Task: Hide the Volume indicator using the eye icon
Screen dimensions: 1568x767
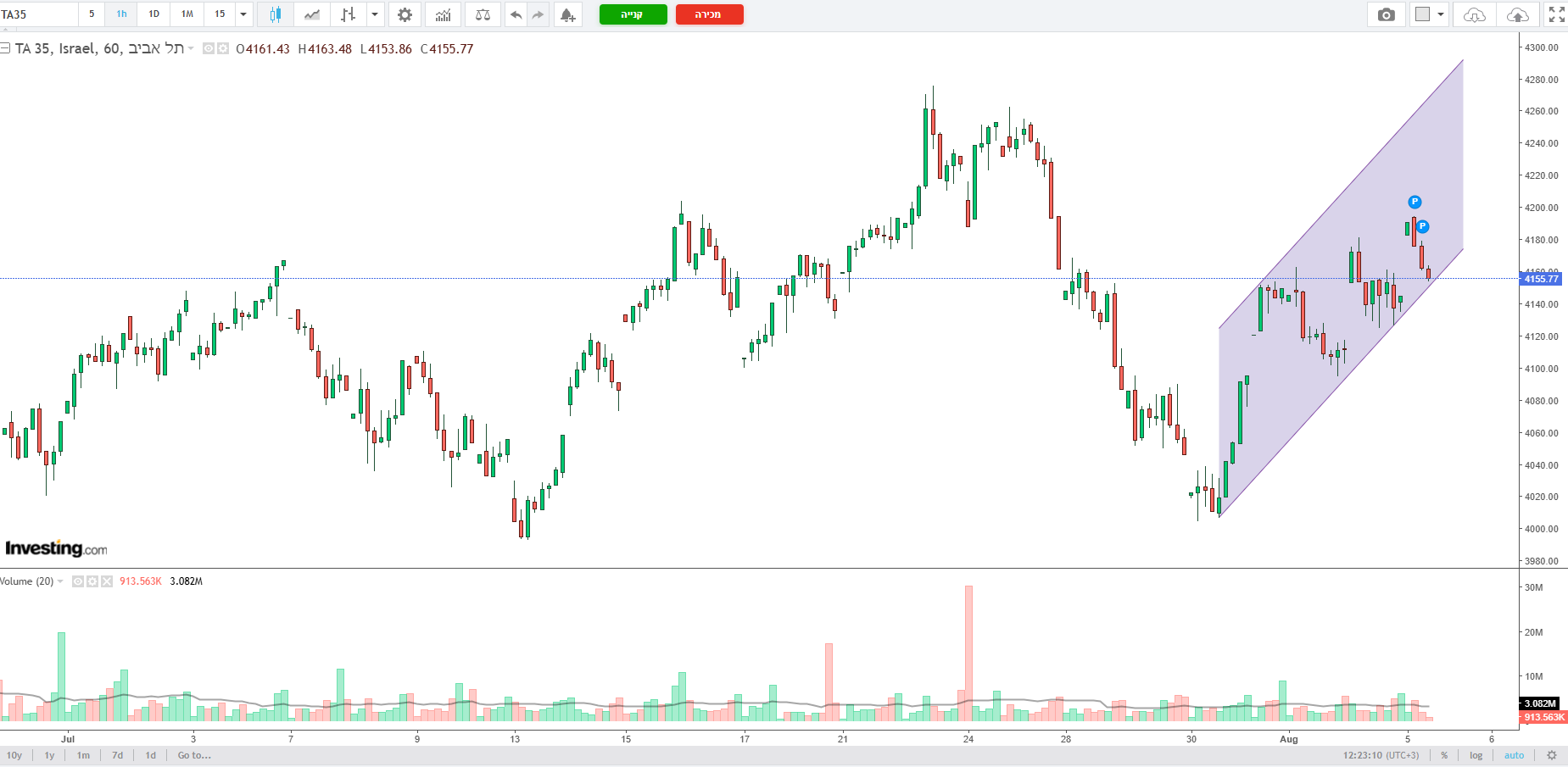Action: point(78,581)
